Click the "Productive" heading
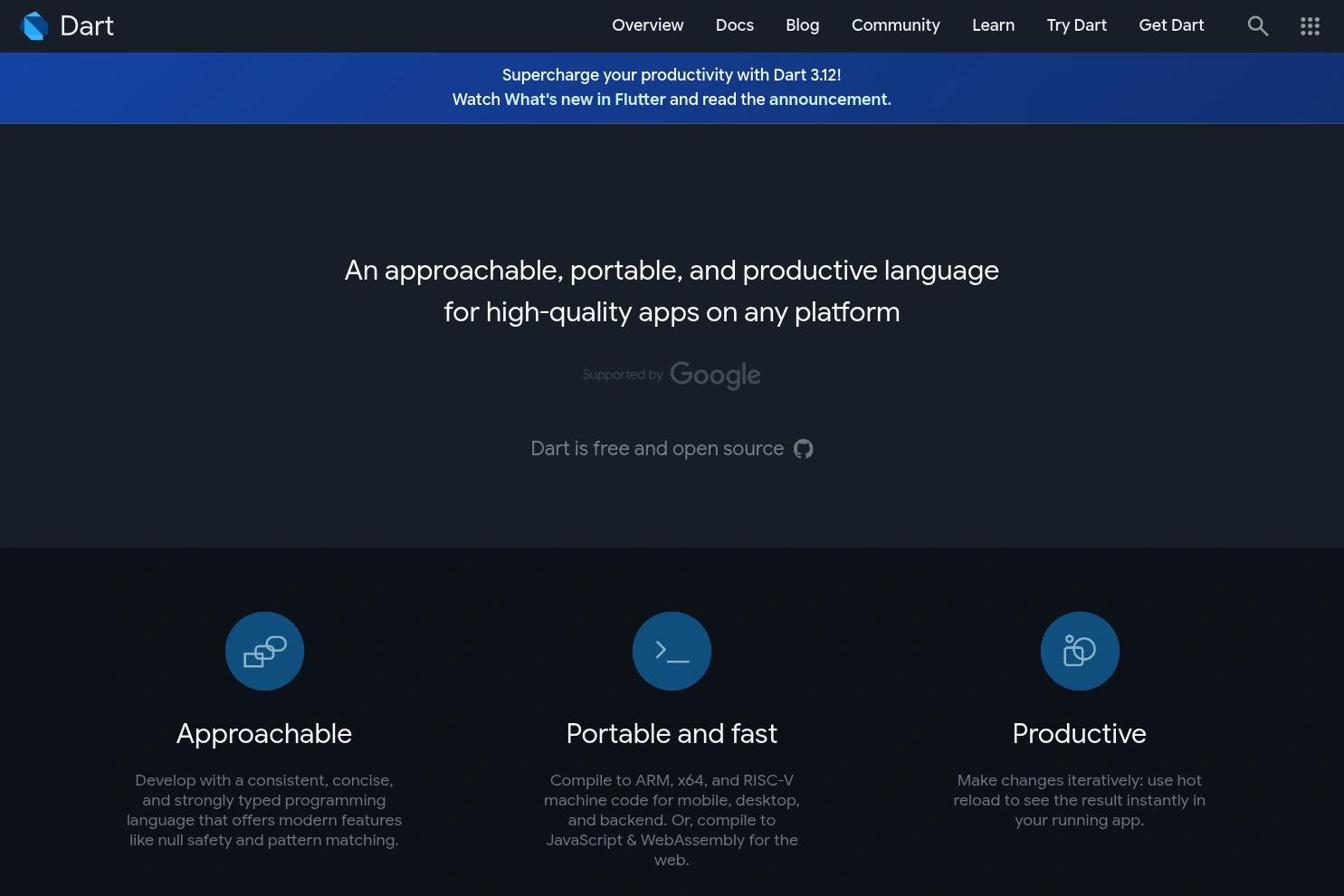 [1080, 733]
